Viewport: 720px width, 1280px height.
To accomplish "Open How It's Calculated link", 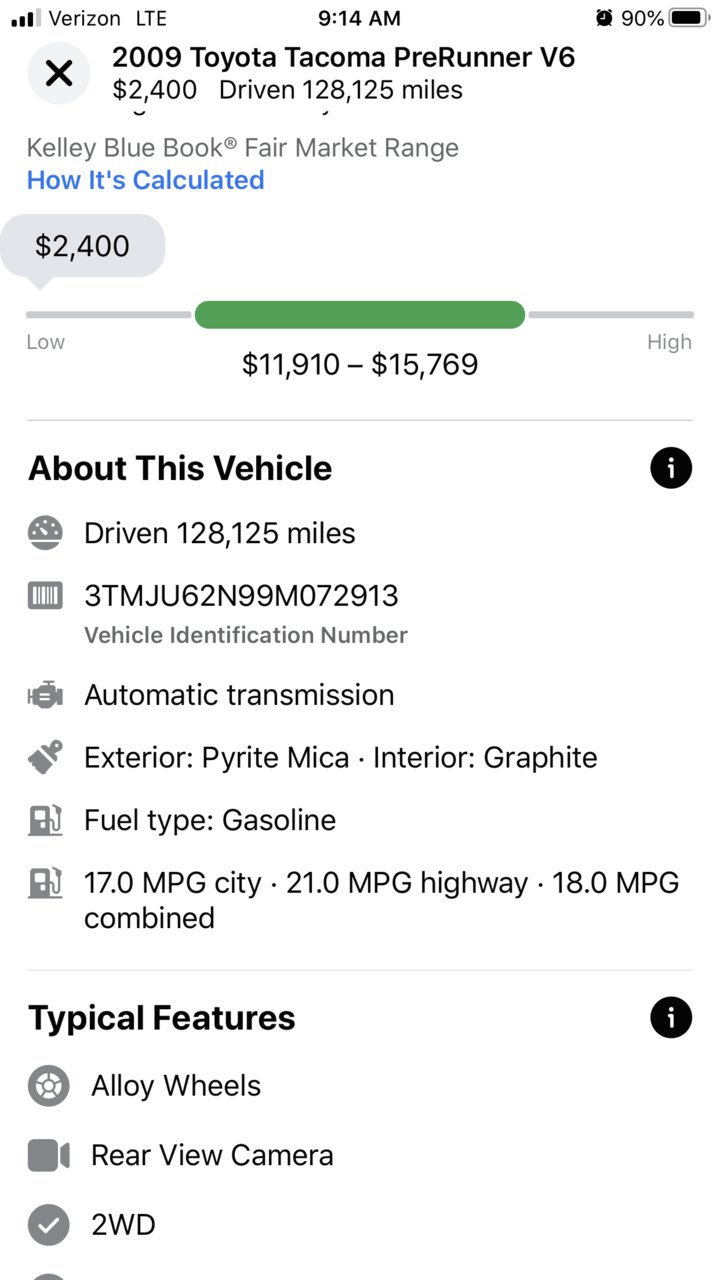I will point(146,180).
